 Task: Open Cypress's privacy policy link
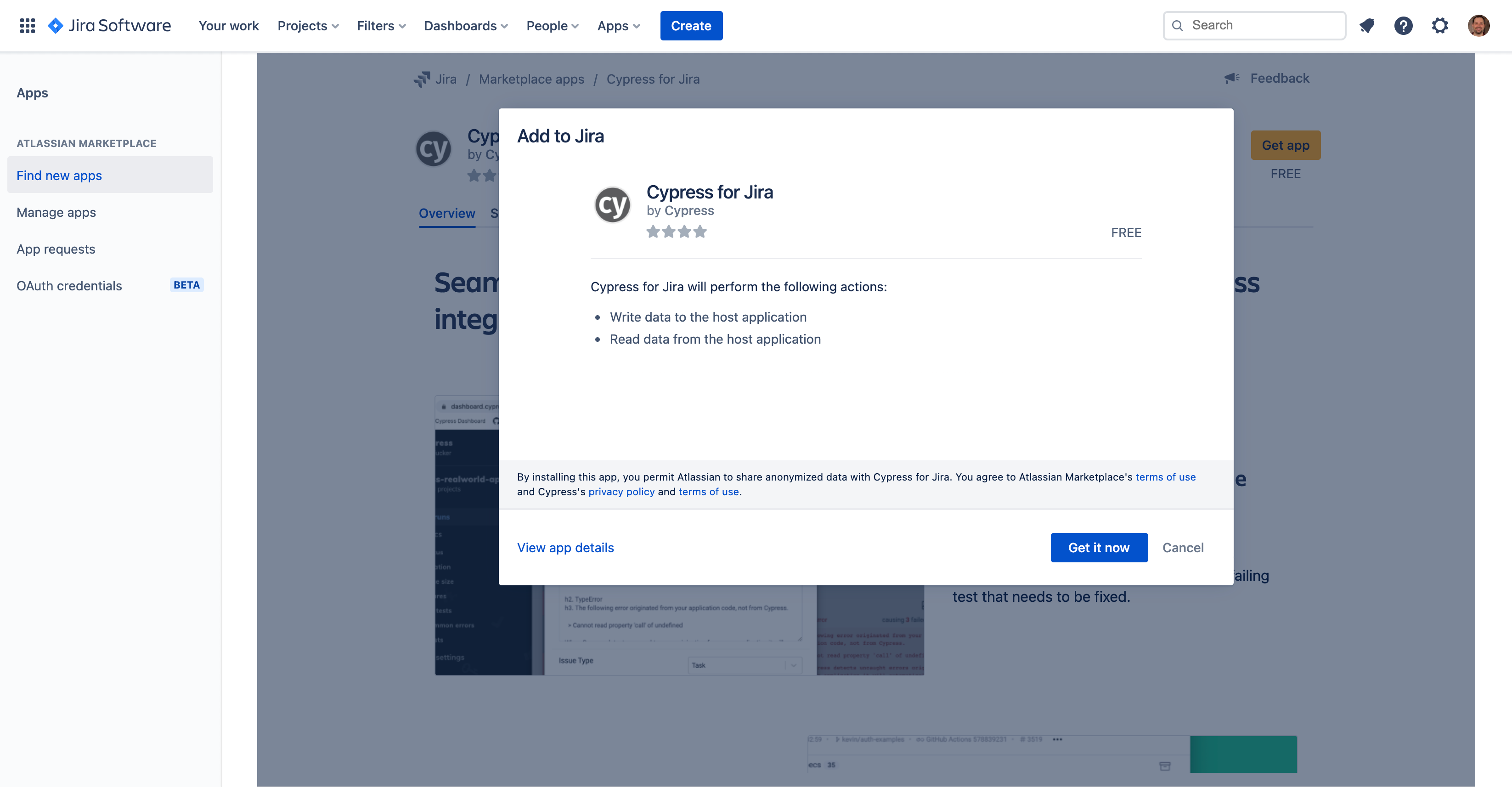coord(621,492)
